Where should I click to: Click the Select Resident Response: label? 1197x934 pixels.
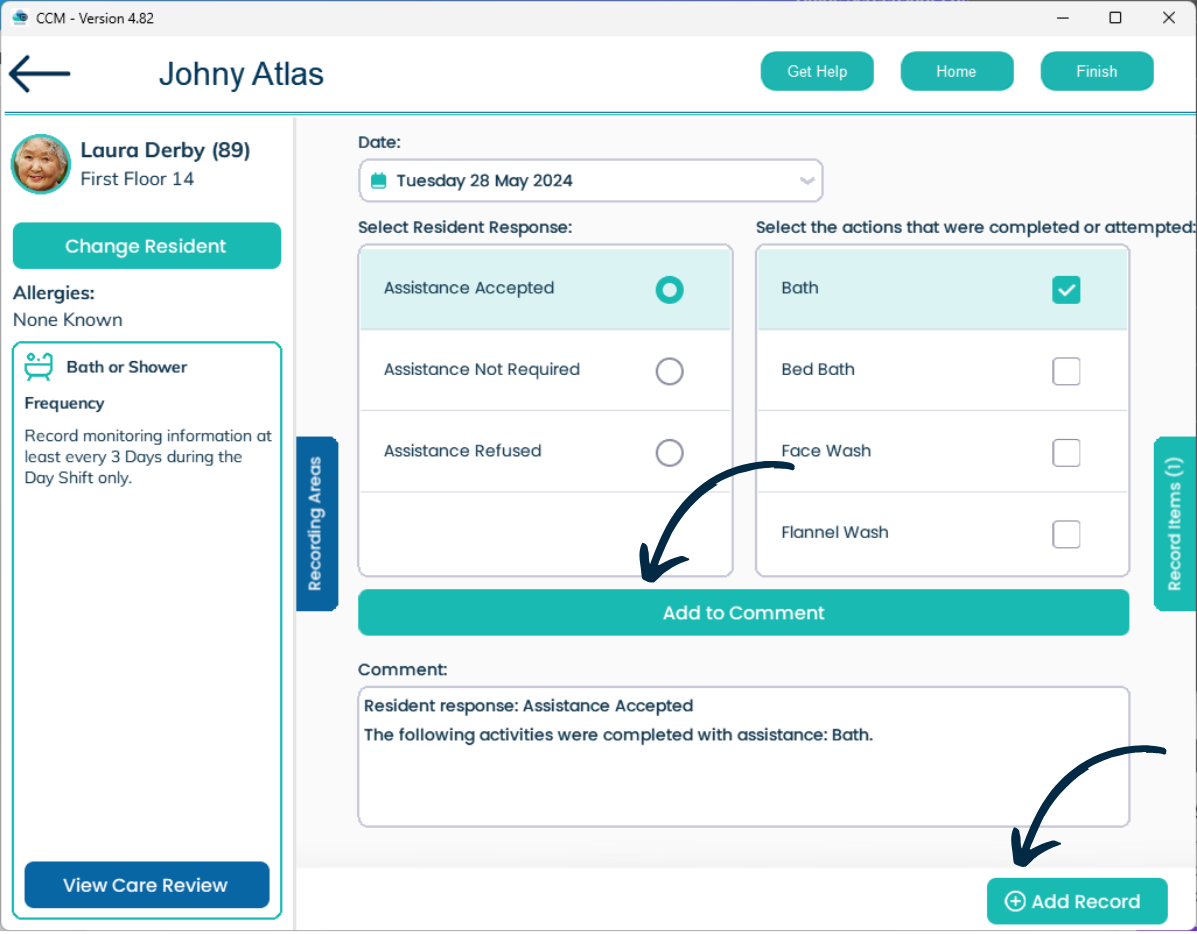coord(465,228)
